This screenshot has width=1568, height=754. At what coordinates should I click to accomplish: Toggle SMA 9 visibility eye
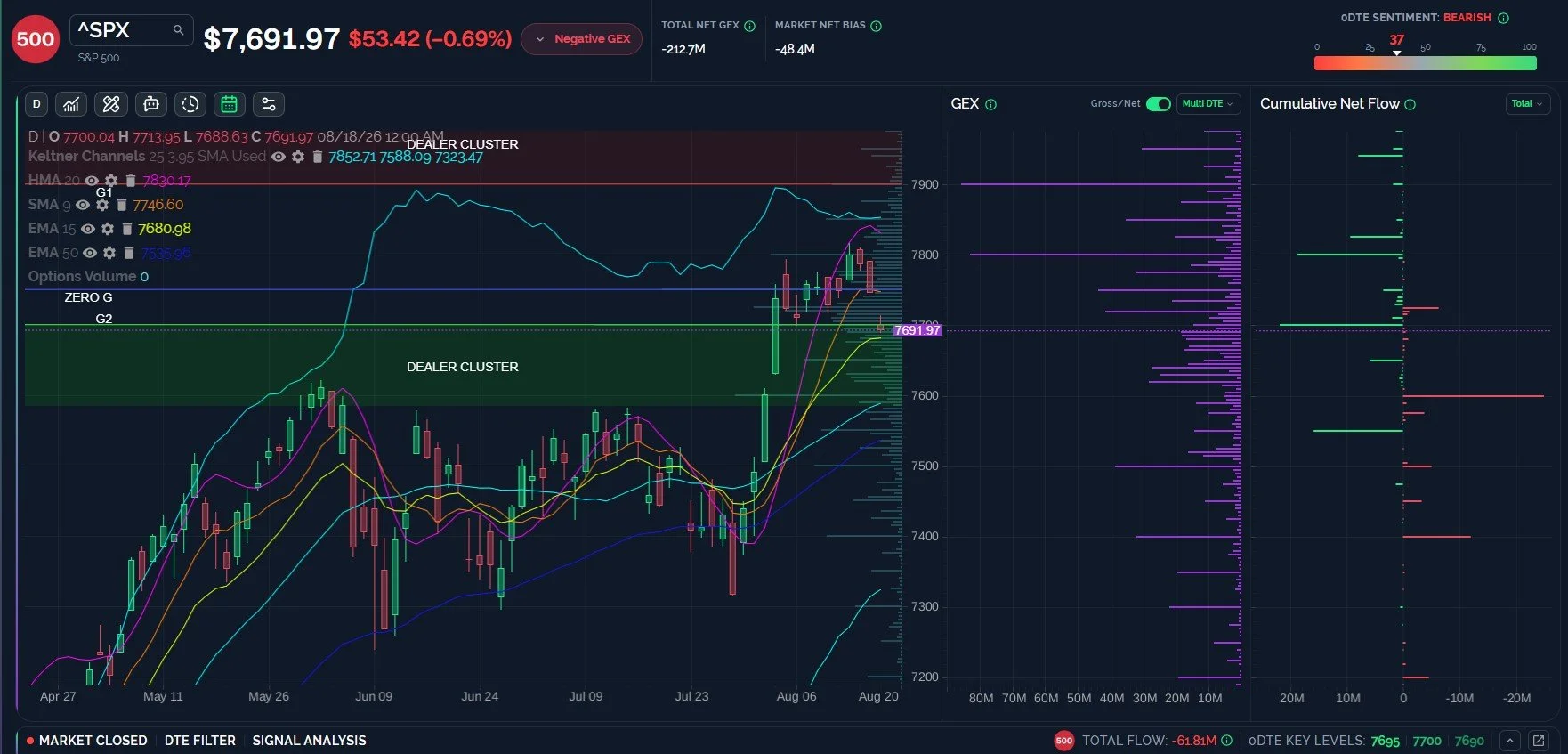(x=83, y=205)
